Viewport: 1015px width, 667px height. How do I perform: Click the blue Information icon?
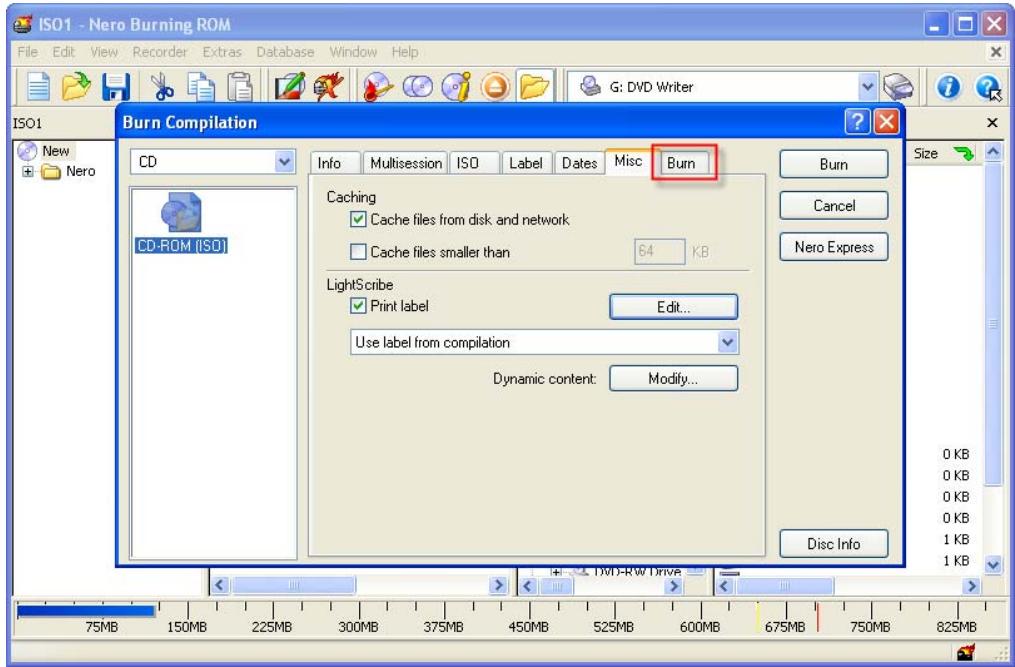click(948, 87)
